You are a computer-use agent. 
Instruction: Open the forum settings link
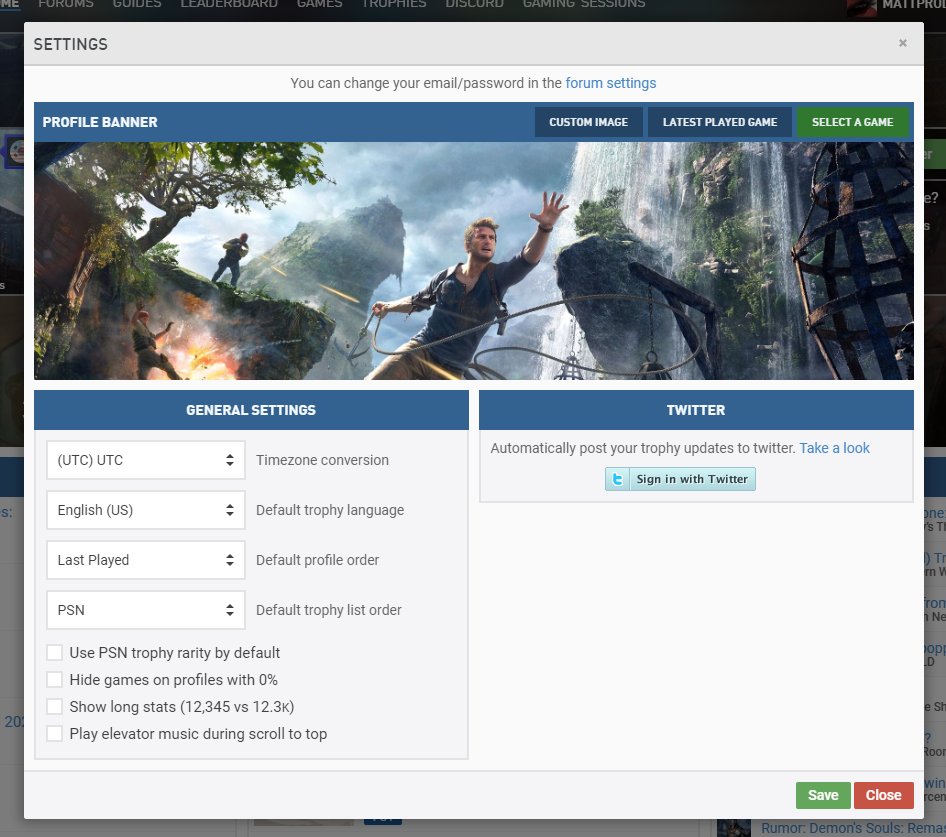(611, 83)
